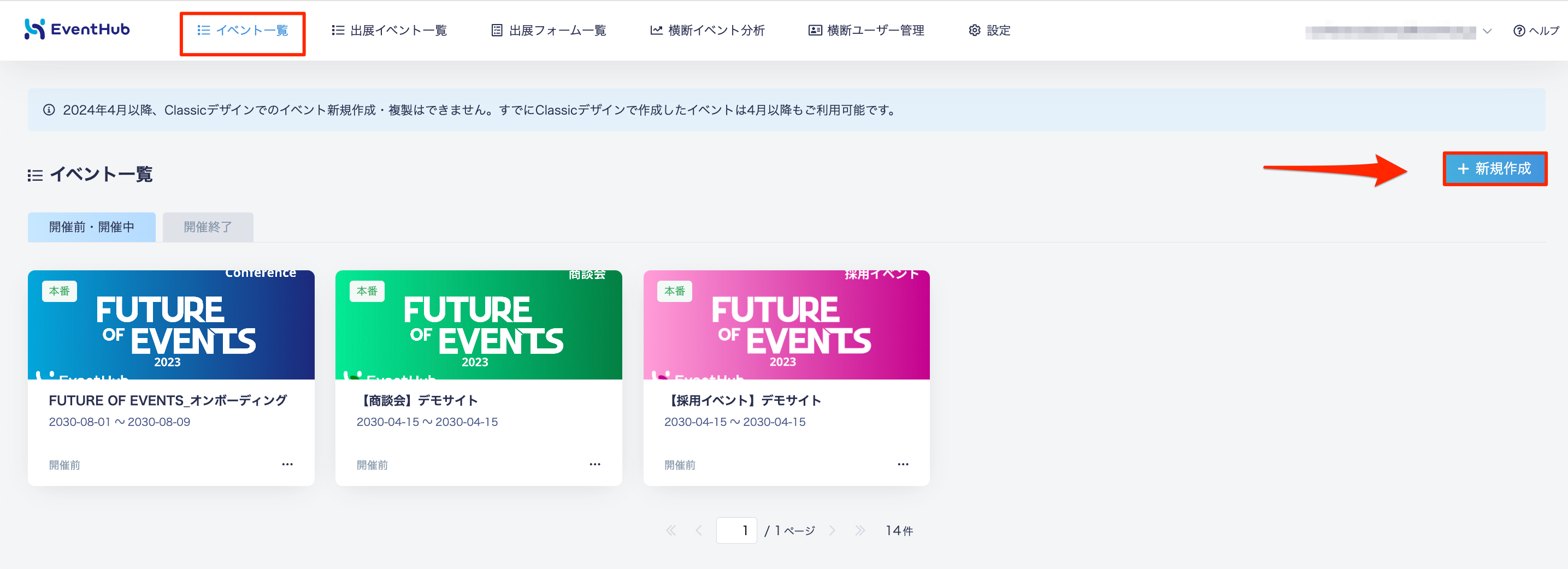Open ヘルプ help link

1537,31
